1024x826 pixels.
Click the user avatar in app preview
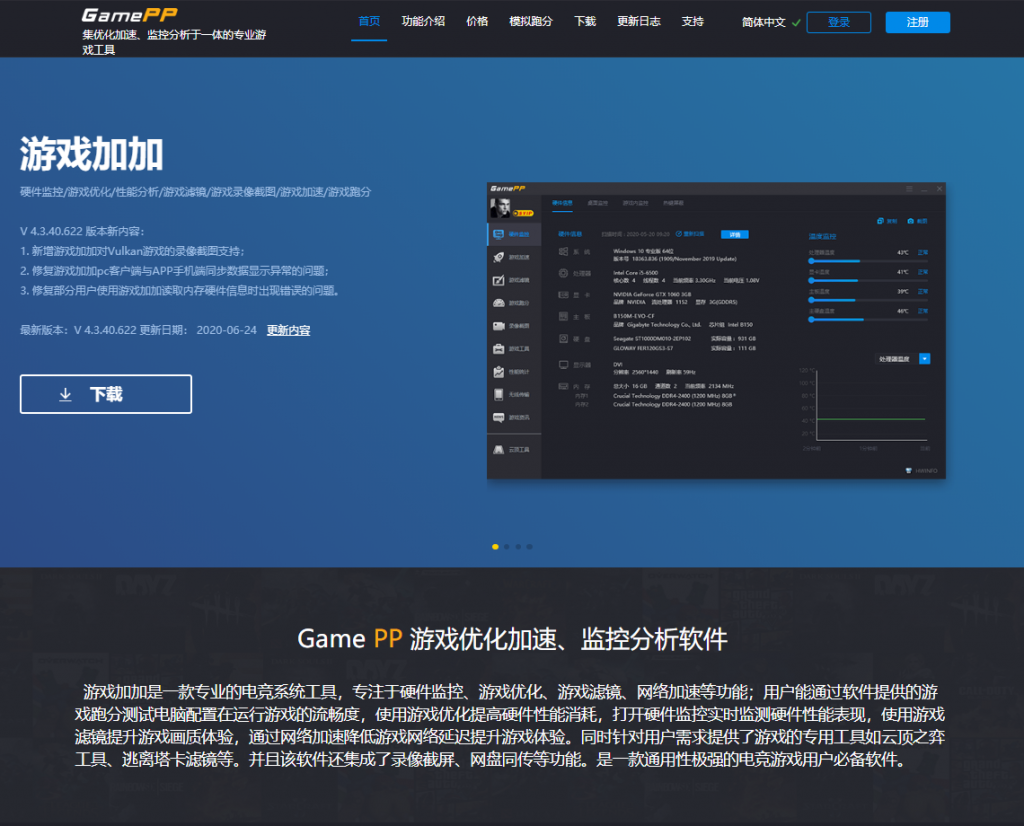[500, 208]
